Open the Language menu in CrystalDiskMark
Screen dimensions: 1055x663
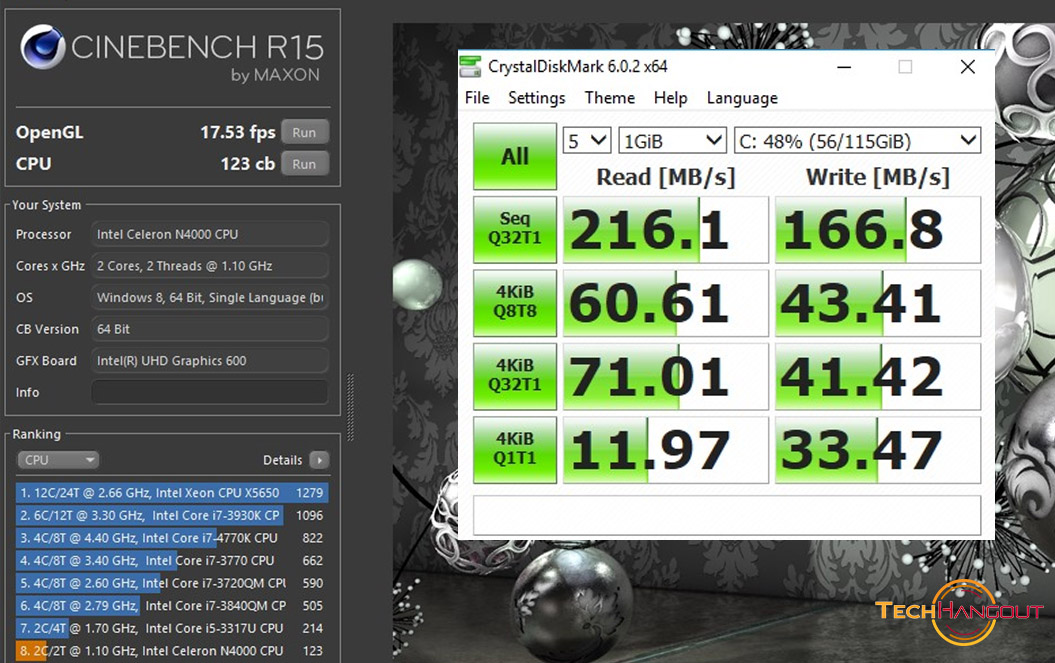742,98
